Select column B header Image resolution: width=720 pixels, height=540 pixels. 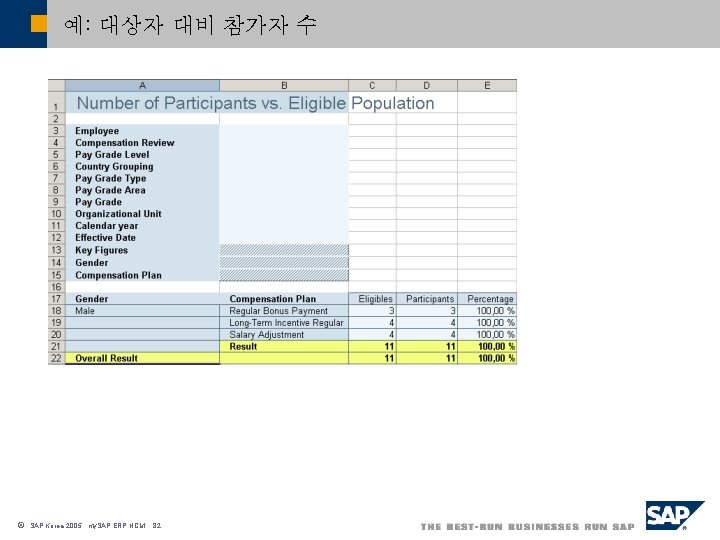point(284,85)
